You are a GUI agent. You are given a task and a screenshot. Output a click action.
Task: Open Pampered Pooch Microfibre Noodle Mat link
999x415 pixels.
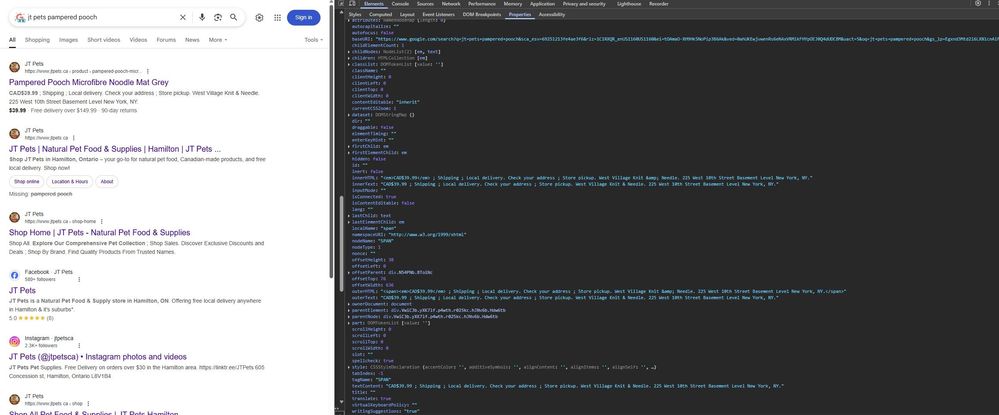pos(89,81)
